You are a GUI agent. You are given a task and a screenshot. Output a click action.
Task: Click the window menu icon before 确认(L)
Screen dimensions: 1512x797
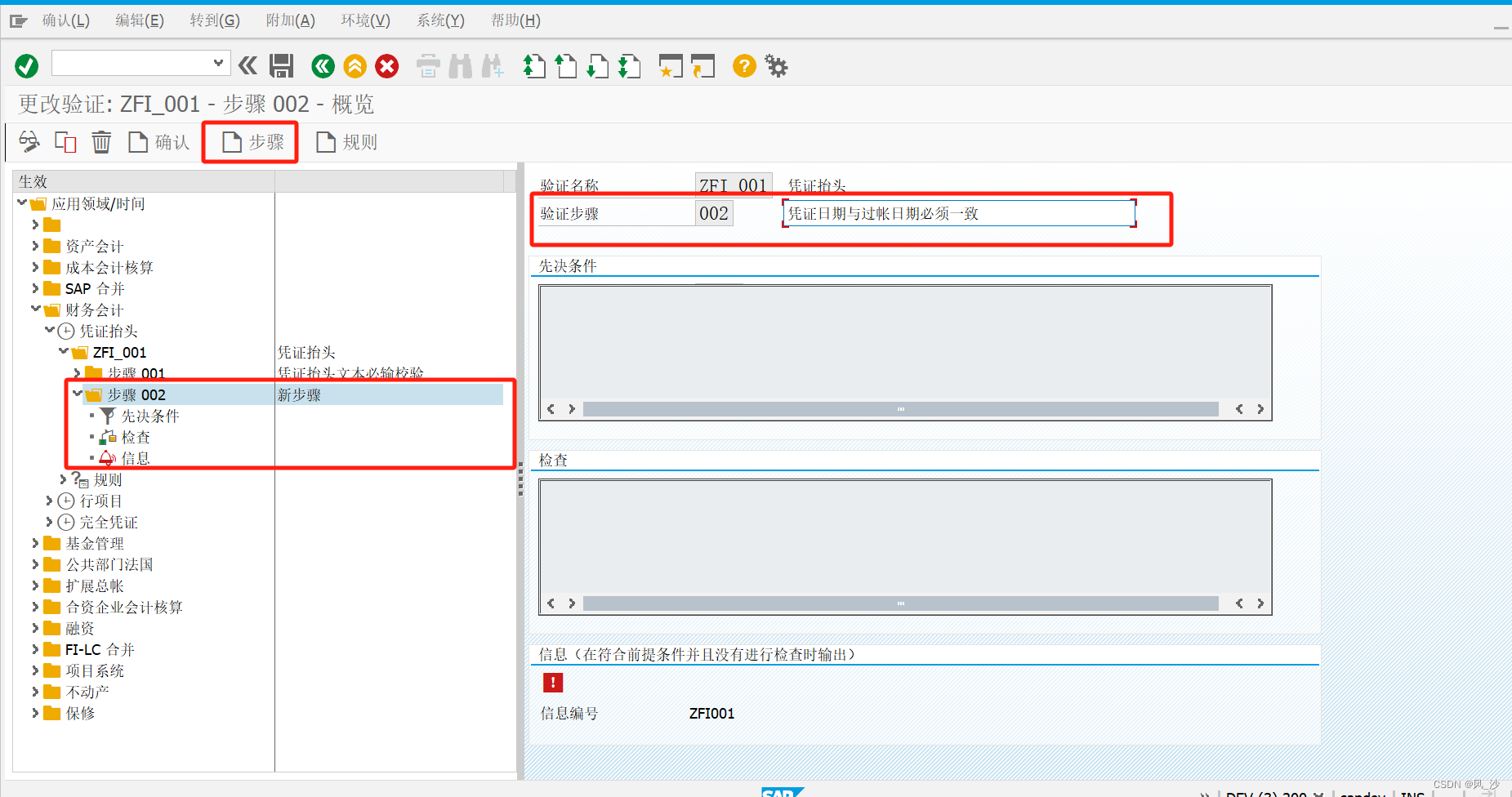pos(19,20)
